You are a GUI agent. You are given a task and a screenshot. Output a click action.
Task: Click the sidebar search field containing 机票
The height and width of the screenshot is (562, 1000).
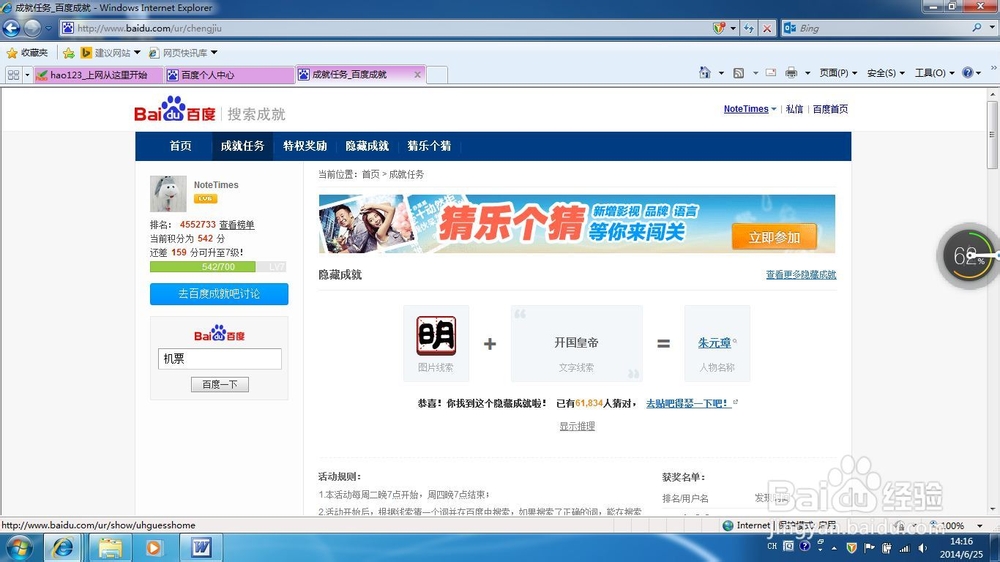tap(219, 359)
